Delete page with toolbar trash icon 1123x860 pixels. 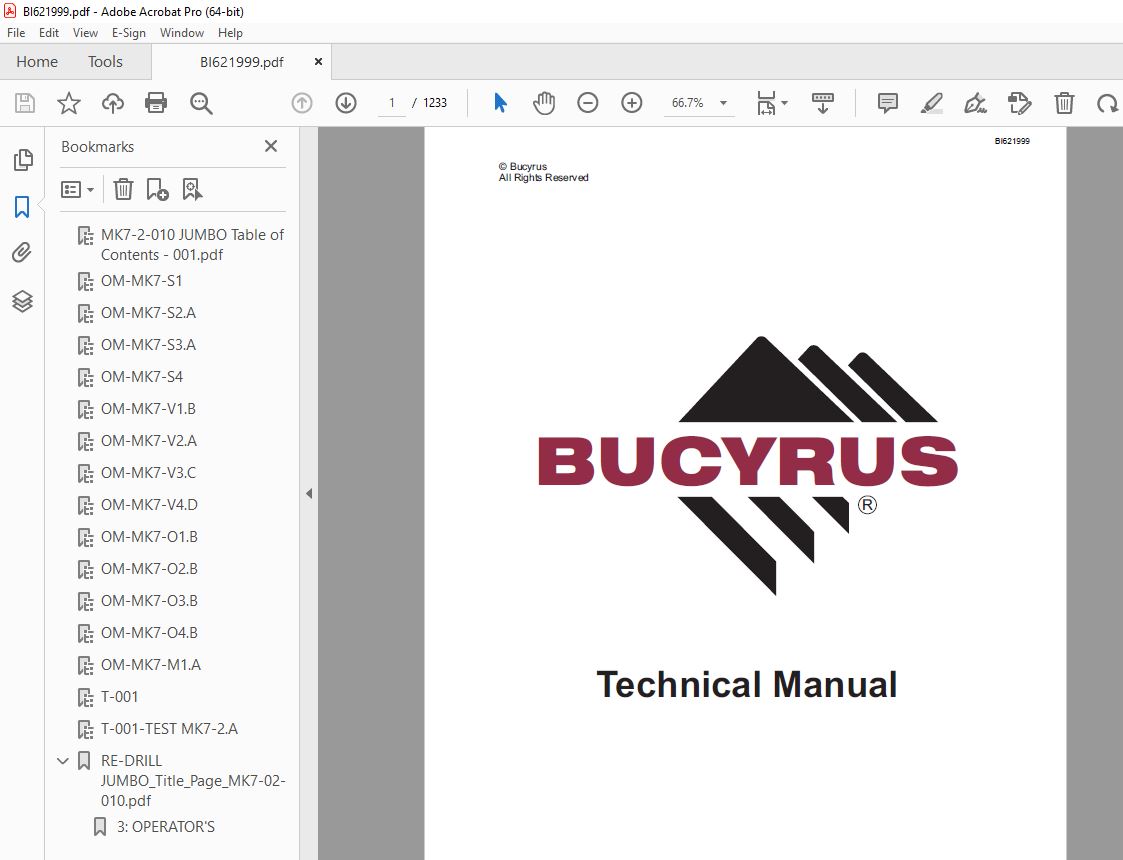(1064, 103)
